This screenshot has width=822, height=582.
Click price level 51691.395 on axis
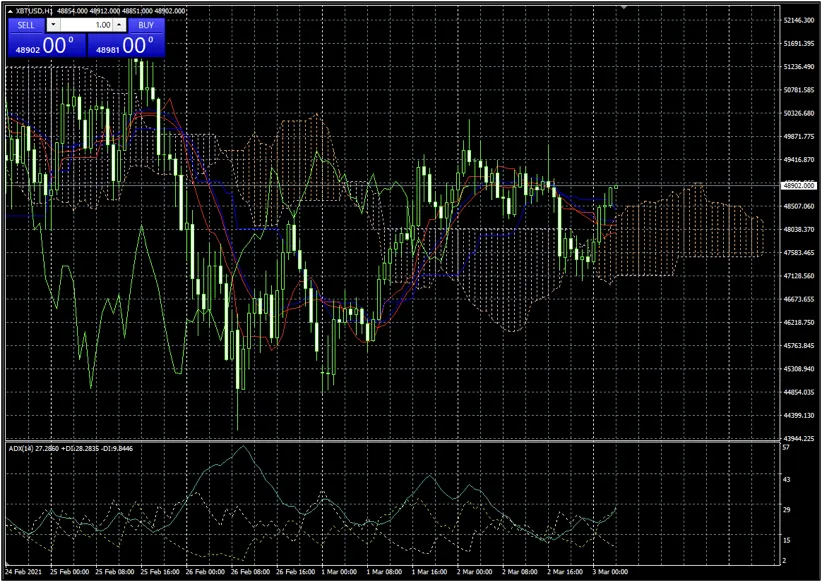coord(799,44)
